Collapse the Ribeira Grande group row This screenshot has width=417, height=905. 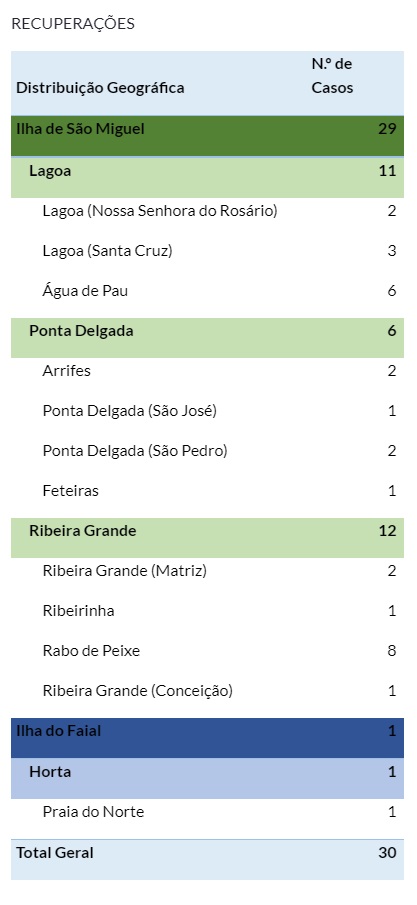(207, 538)
